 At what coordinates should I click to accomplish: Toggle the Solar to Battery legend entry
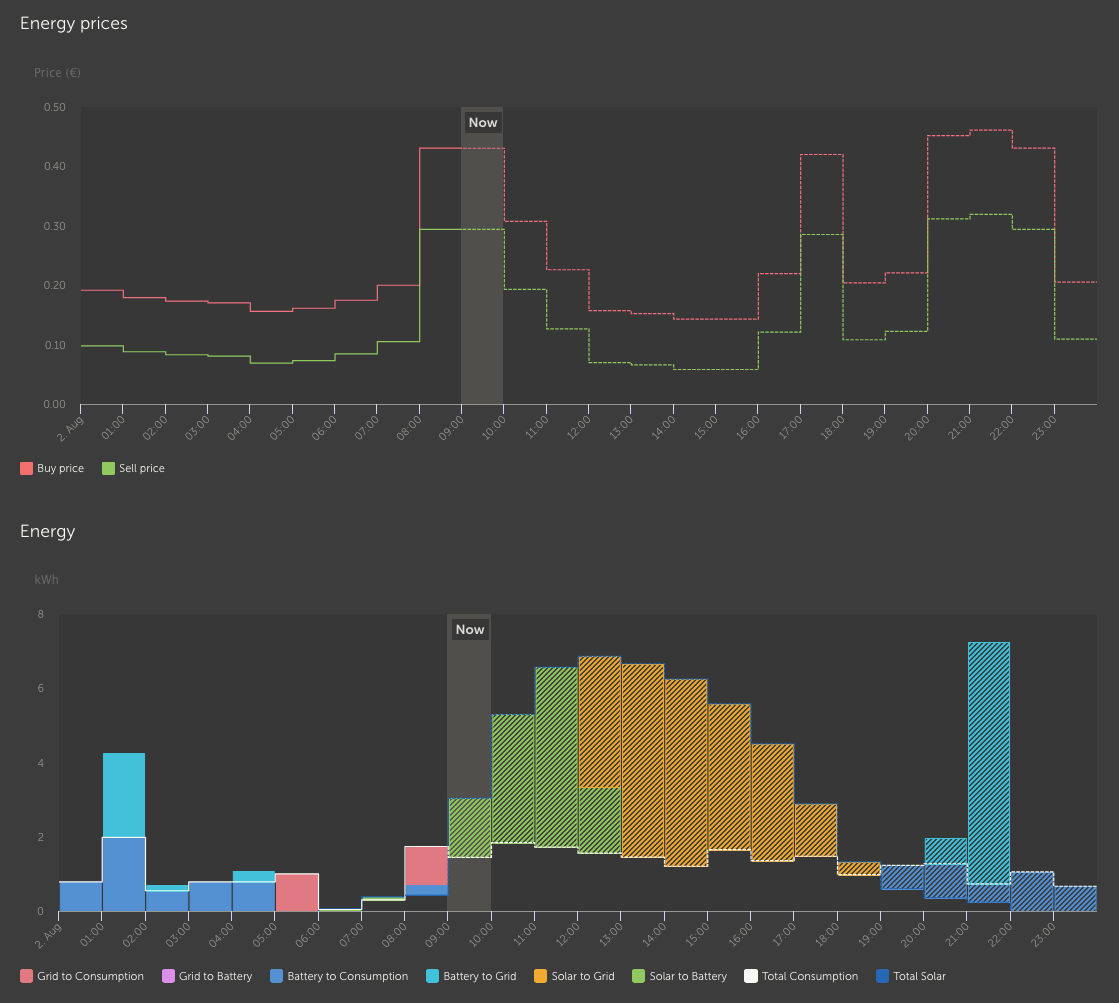pyautogui.click(x=679, y=976)
